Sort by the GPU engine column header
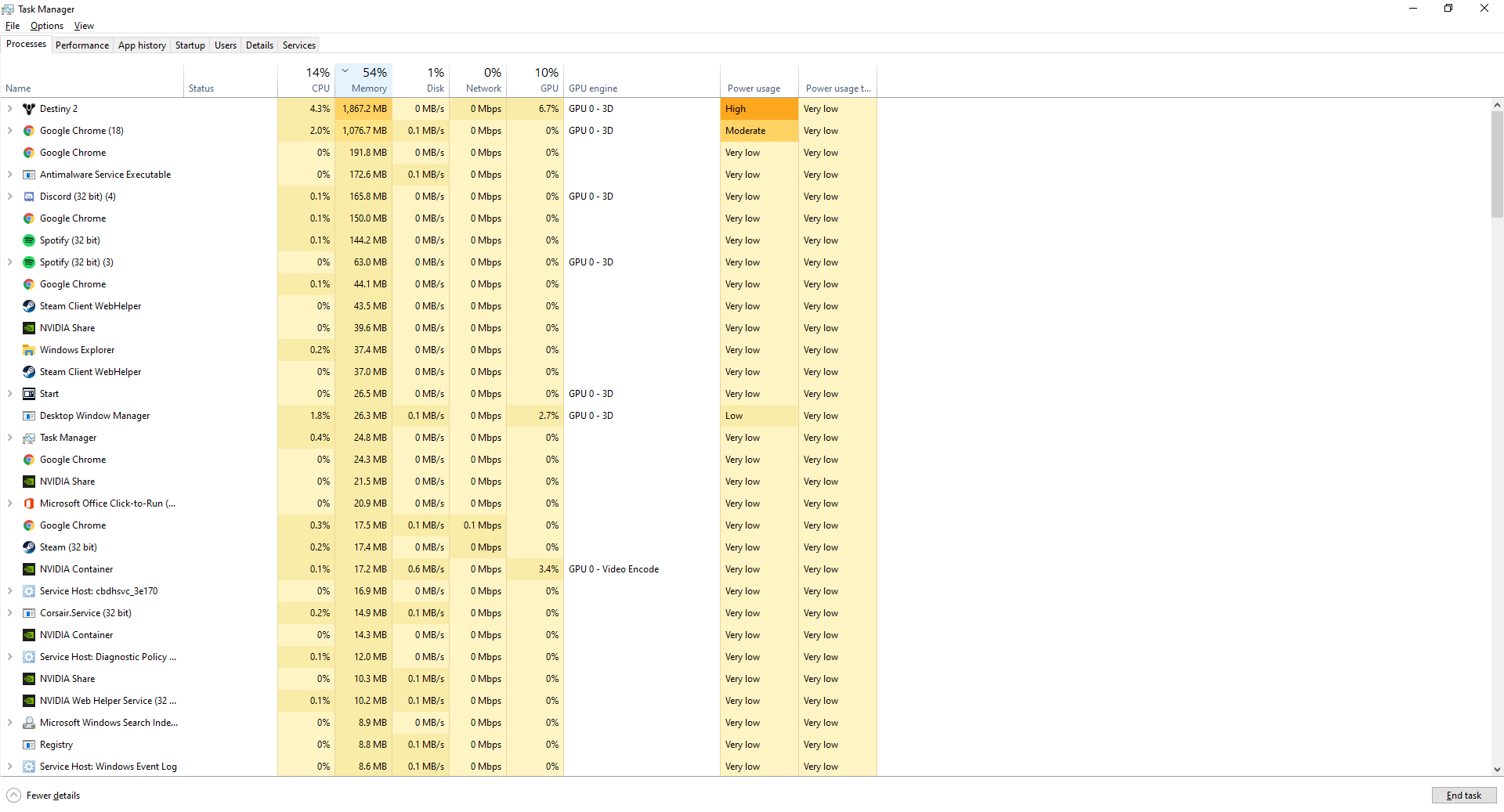This screenshot has height=812, width=1504. click(642, 81)
